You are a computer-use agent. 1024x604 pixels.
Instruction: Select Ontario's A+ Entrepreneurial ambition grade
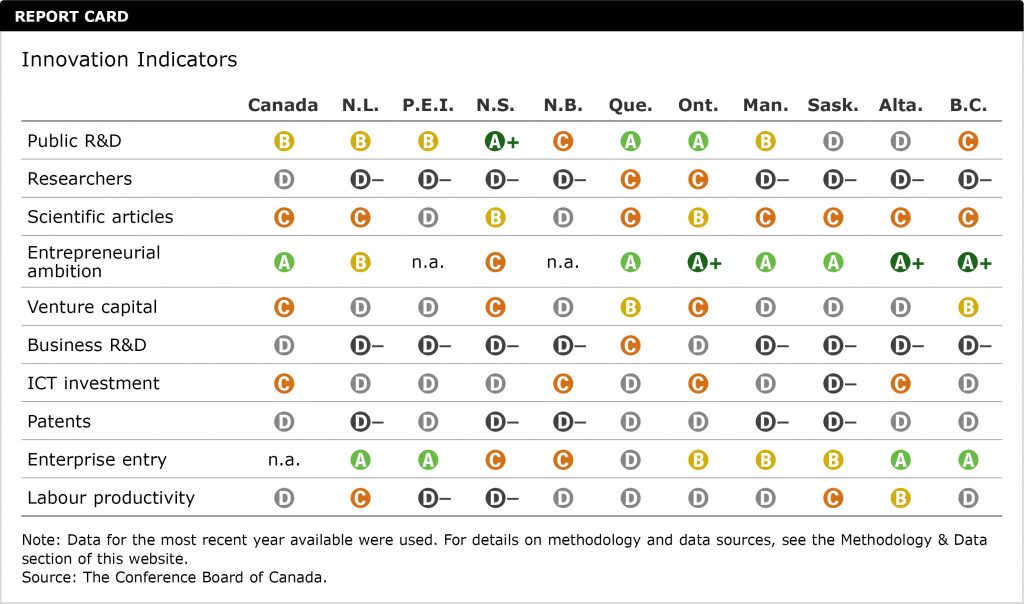pyautogui.click(x=699, y=262)
